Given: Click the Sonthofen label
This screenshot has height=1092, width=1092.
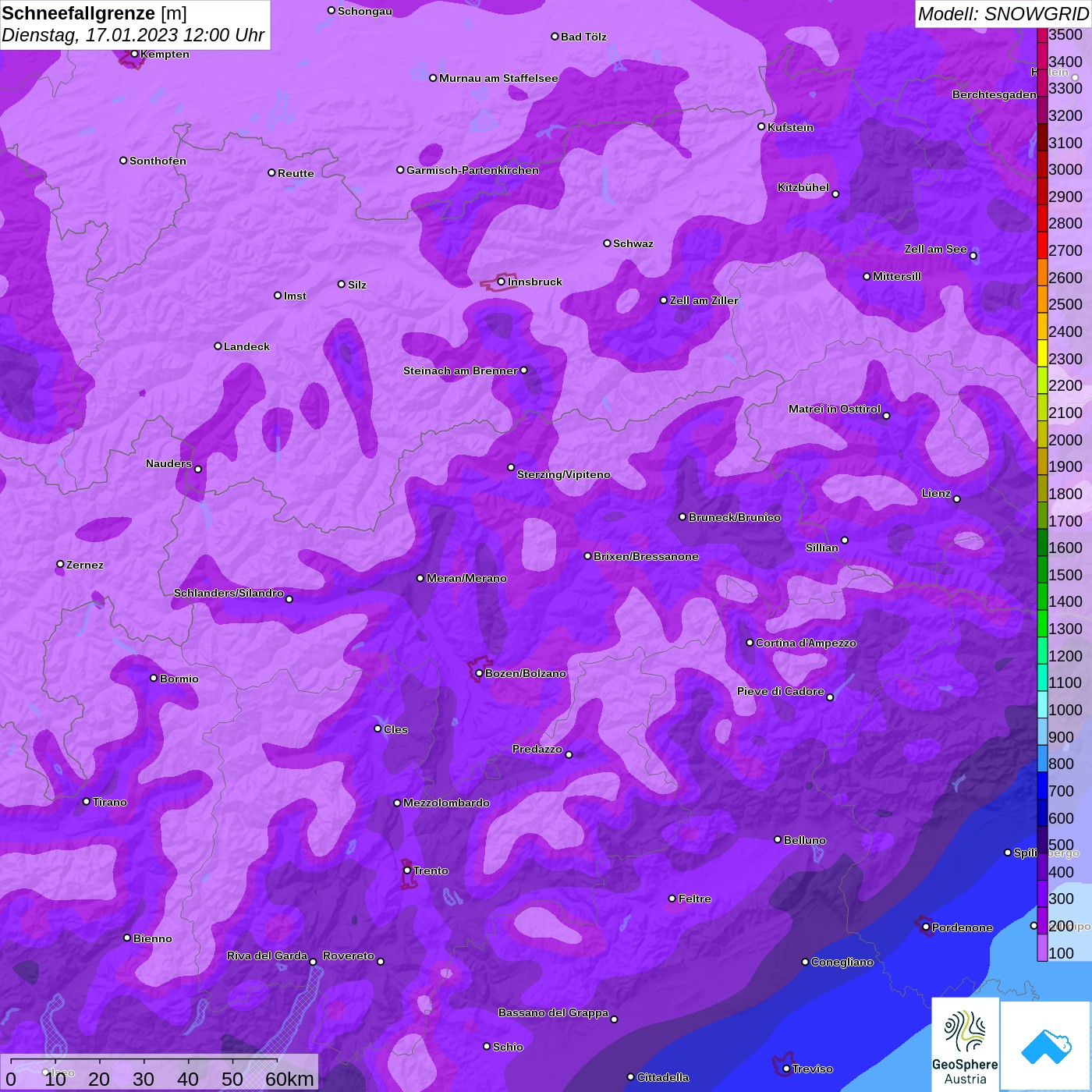Looking at the screenshot, I should point(158,161).
